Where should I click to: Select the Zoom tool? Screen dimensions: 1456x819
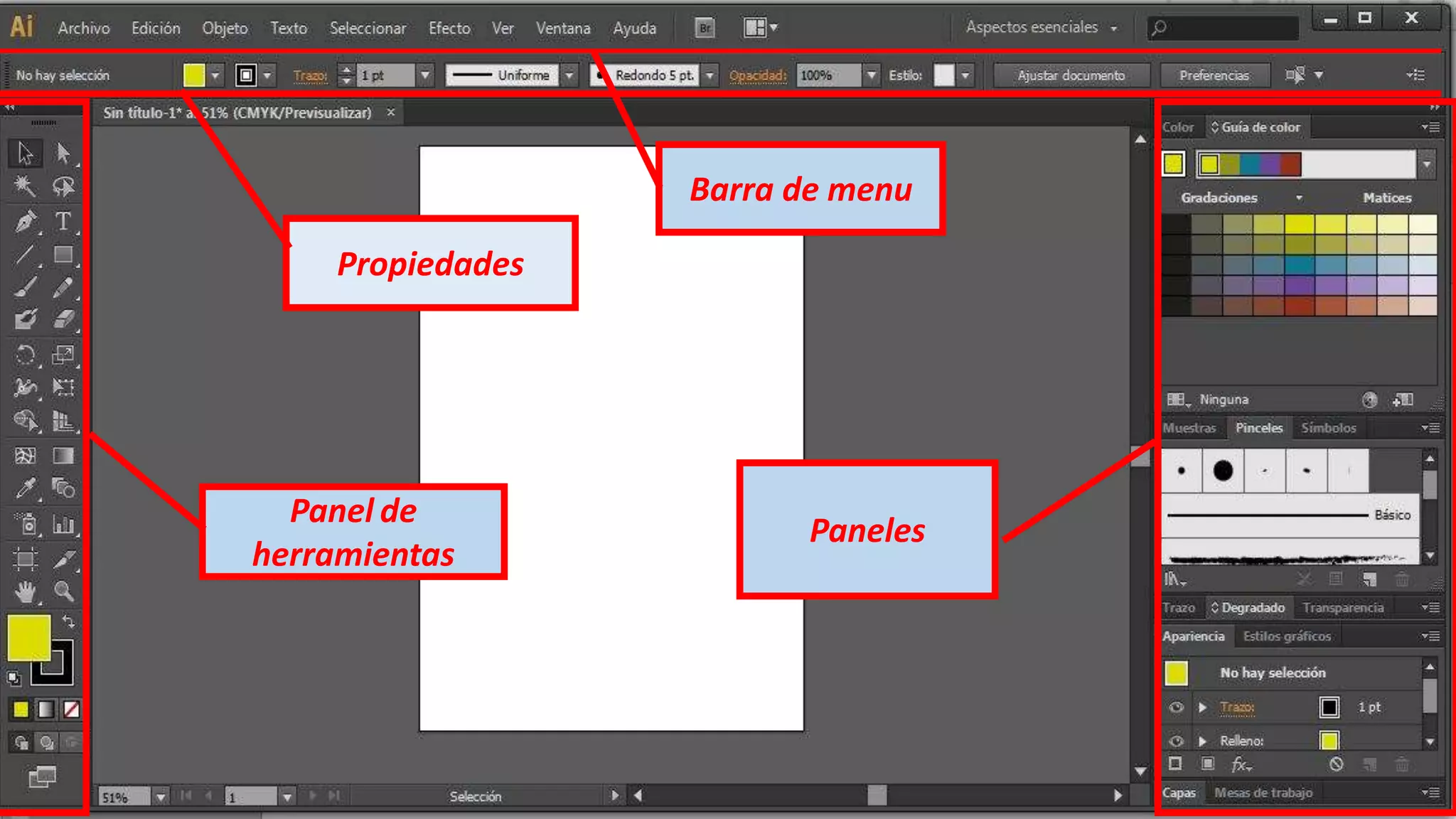point(63,591)
